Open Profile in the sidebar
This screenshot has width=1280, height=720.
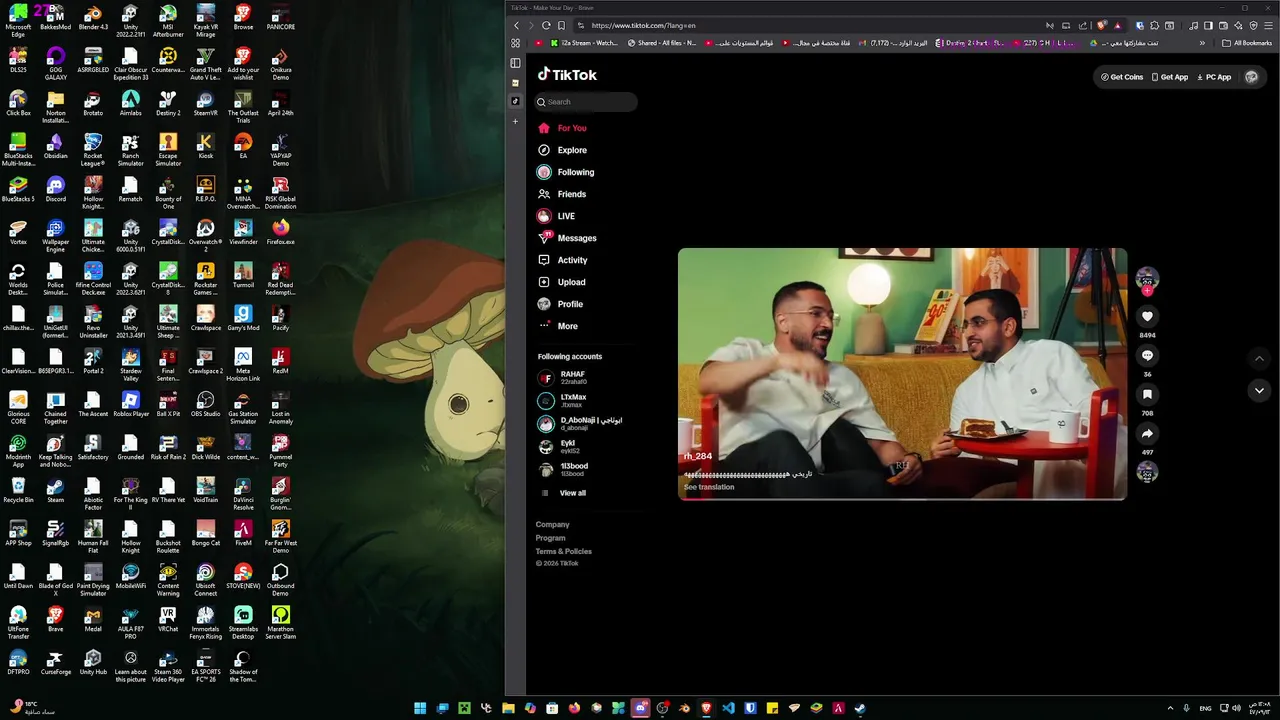(561, 304)
